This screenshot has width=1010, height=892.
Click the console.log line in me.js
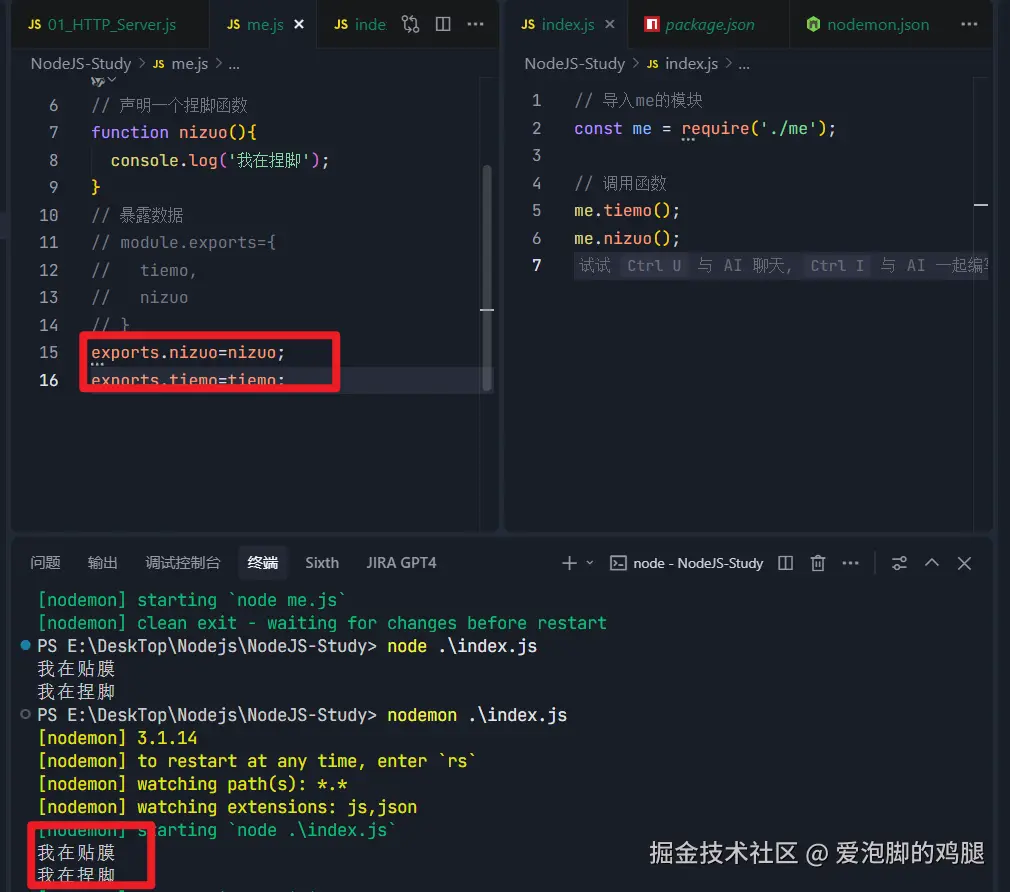click(x=220, y=160)
